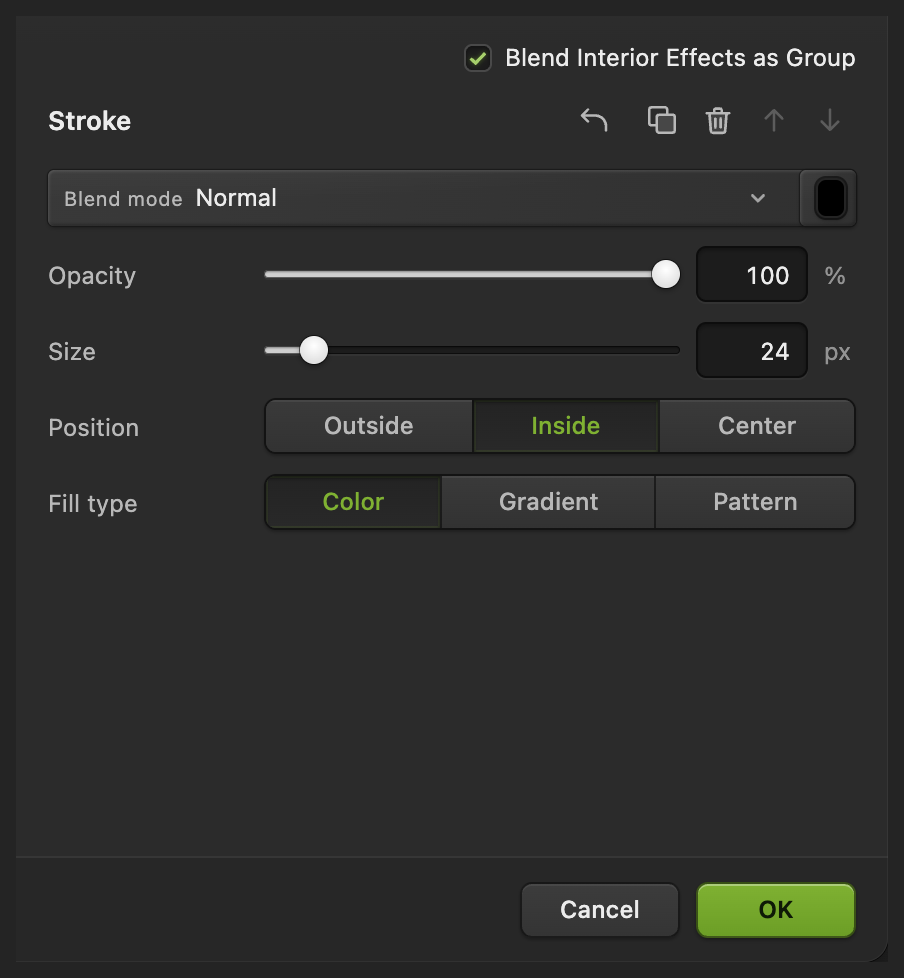Choose Color fill type
The width and height of the screenshot is (904, 978).
coord(353,502)
